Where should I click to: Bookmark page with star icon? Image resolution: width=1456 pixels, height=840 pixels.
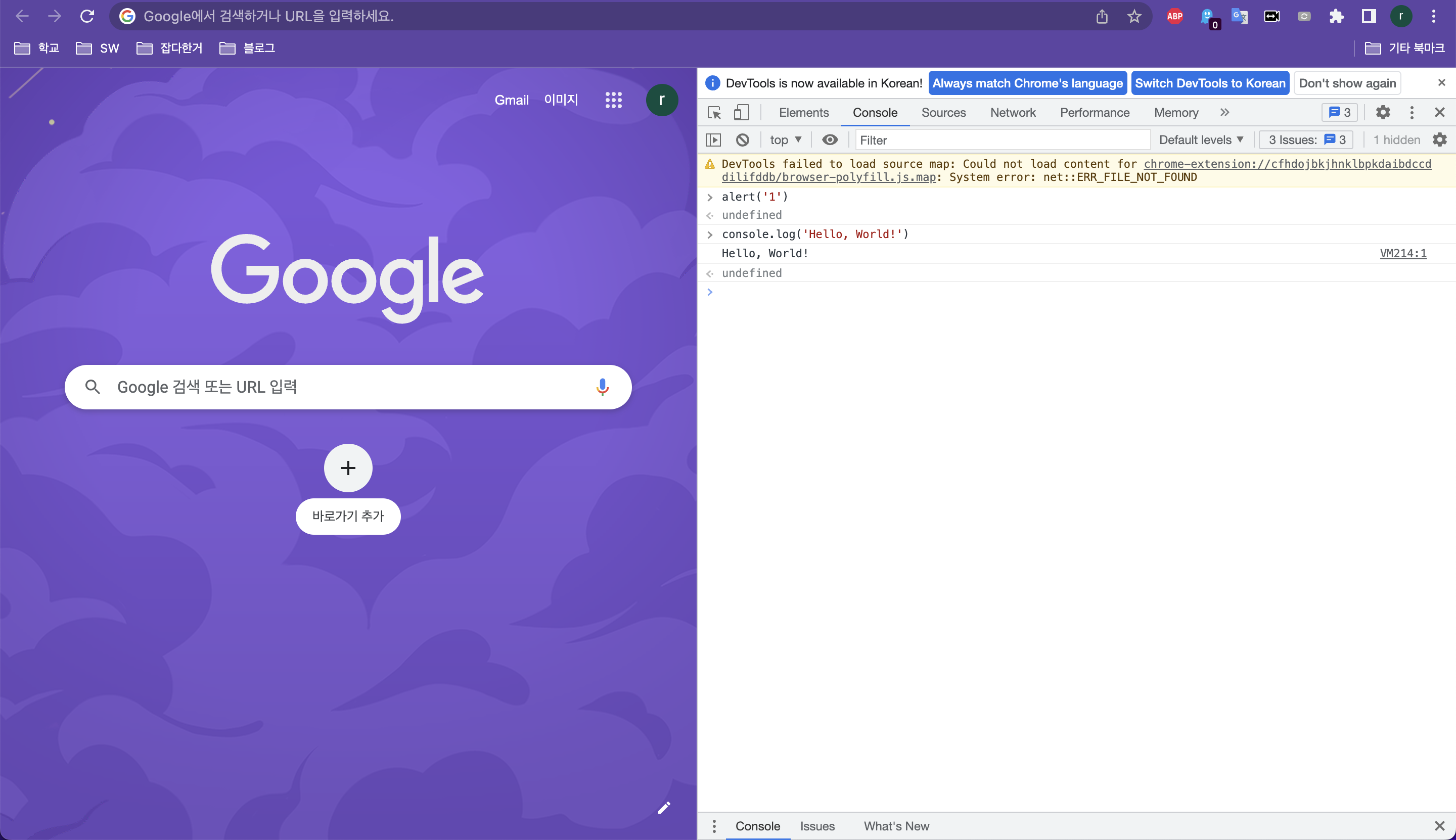[x=1134, y=16]
